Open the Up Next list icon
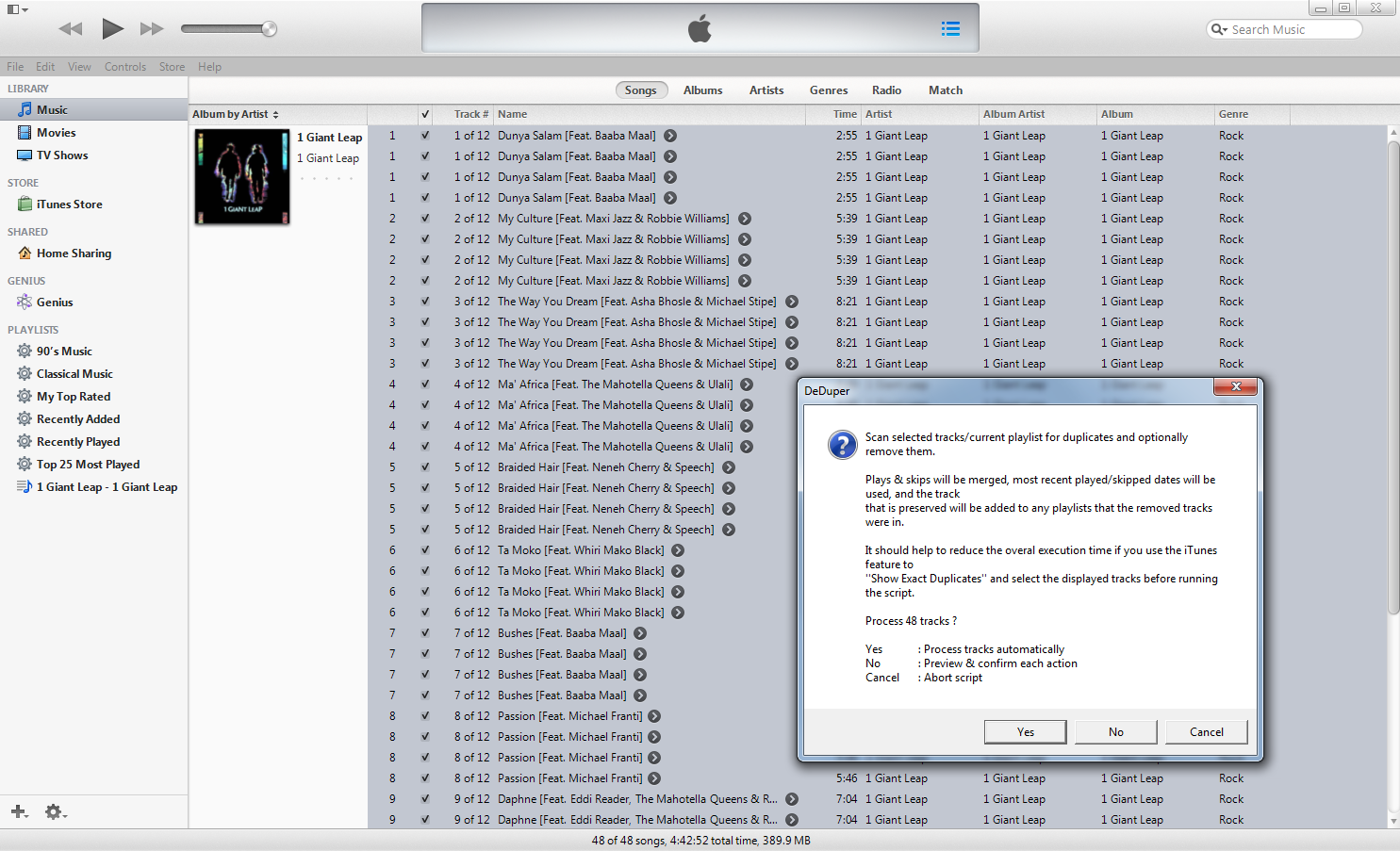Viewport: 1400px width, 851px height. click(x=950, y=29)
